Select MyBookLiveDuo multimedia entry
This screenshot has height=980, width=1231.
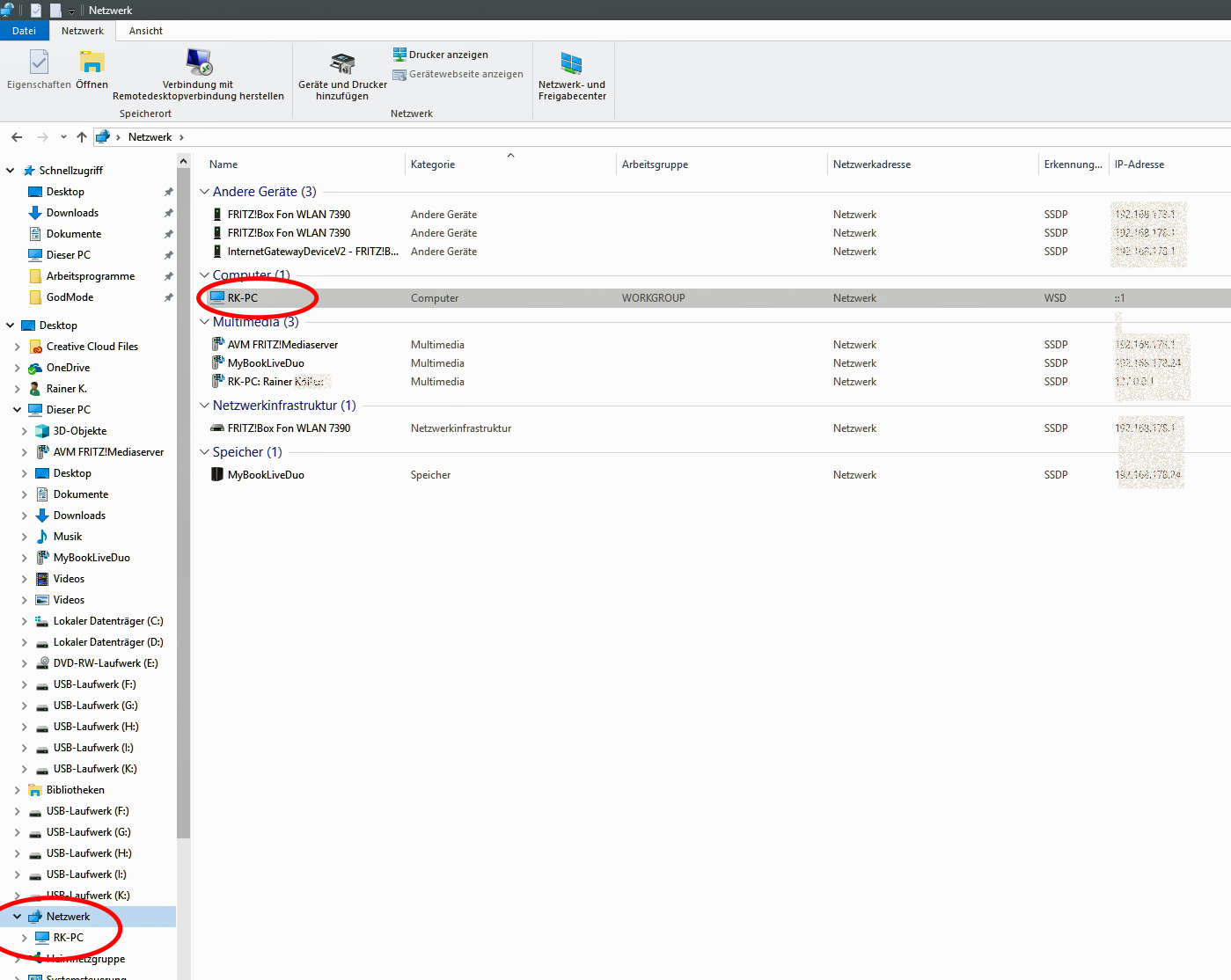(x=258, y=363)
